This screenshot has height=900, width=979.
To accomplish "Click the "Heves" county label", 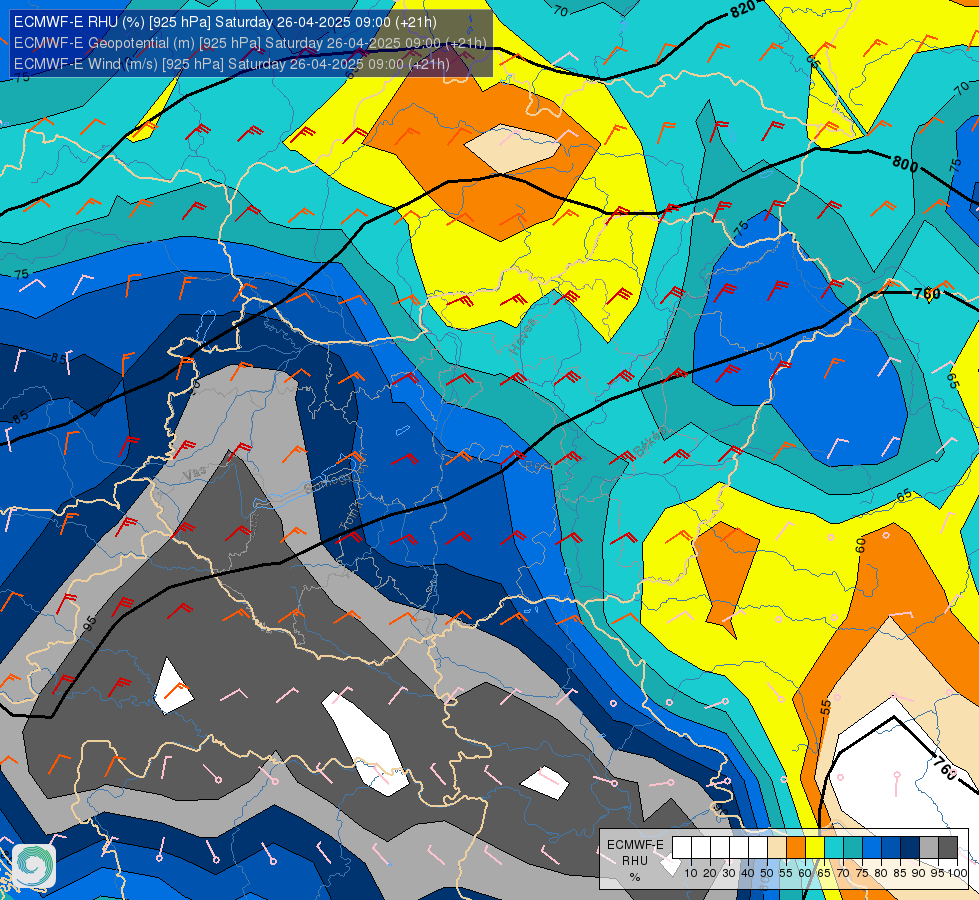I will click(x=523, y=336).
